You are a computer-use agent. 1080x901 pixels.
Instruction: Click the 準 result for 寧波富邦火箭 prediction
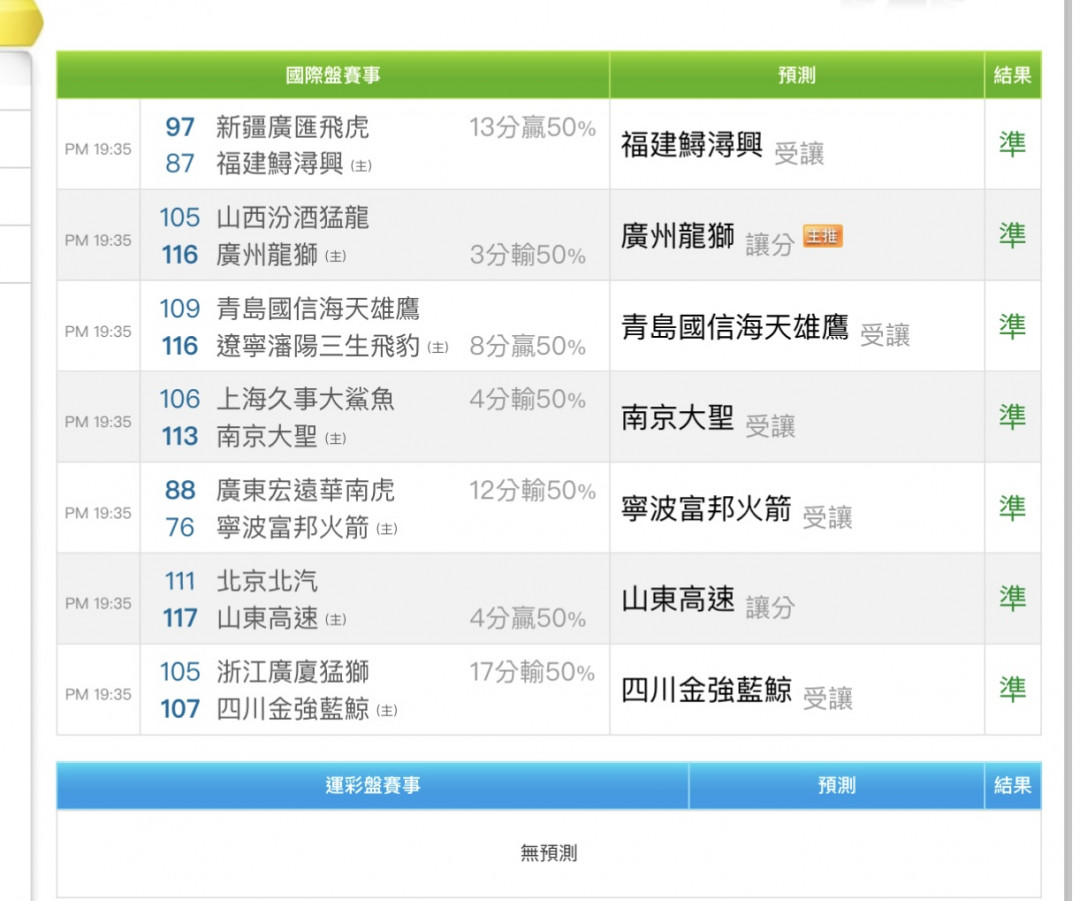(x=1012, y=508)
